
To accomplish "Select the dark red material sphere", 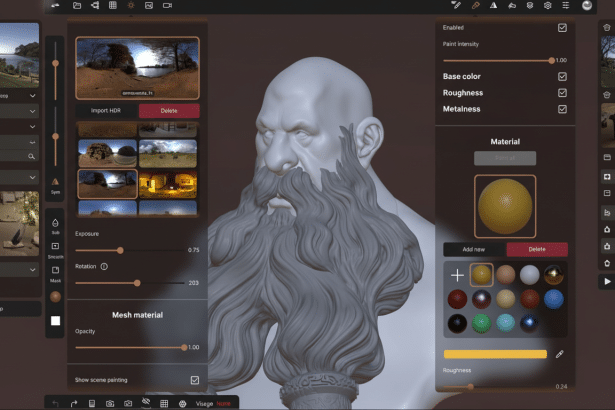I will coord(457,299).
